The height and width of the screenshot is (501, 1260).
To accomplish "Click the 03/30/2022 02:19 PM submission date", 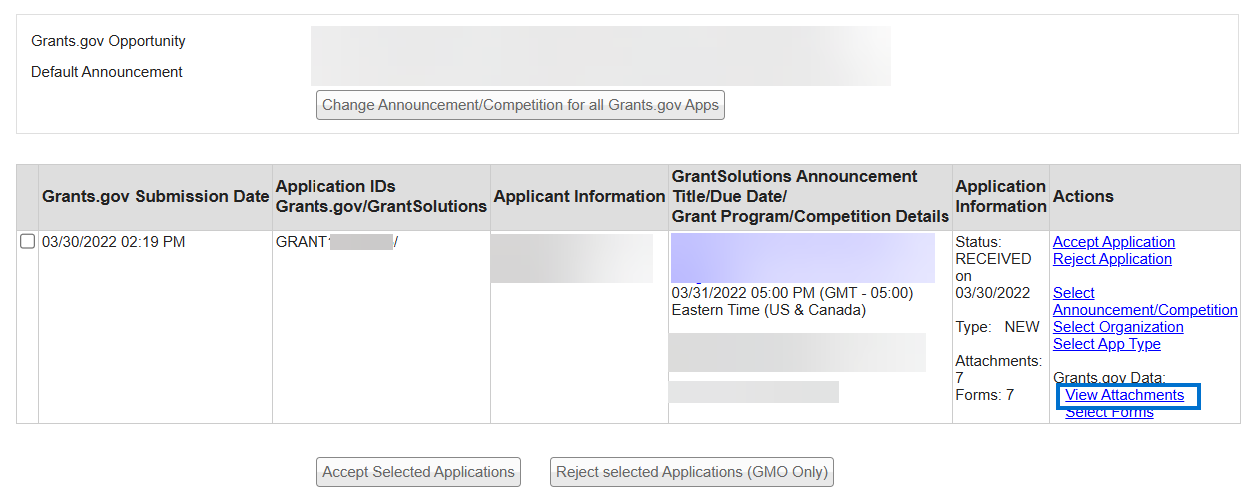I will click(x=113, y=242).
